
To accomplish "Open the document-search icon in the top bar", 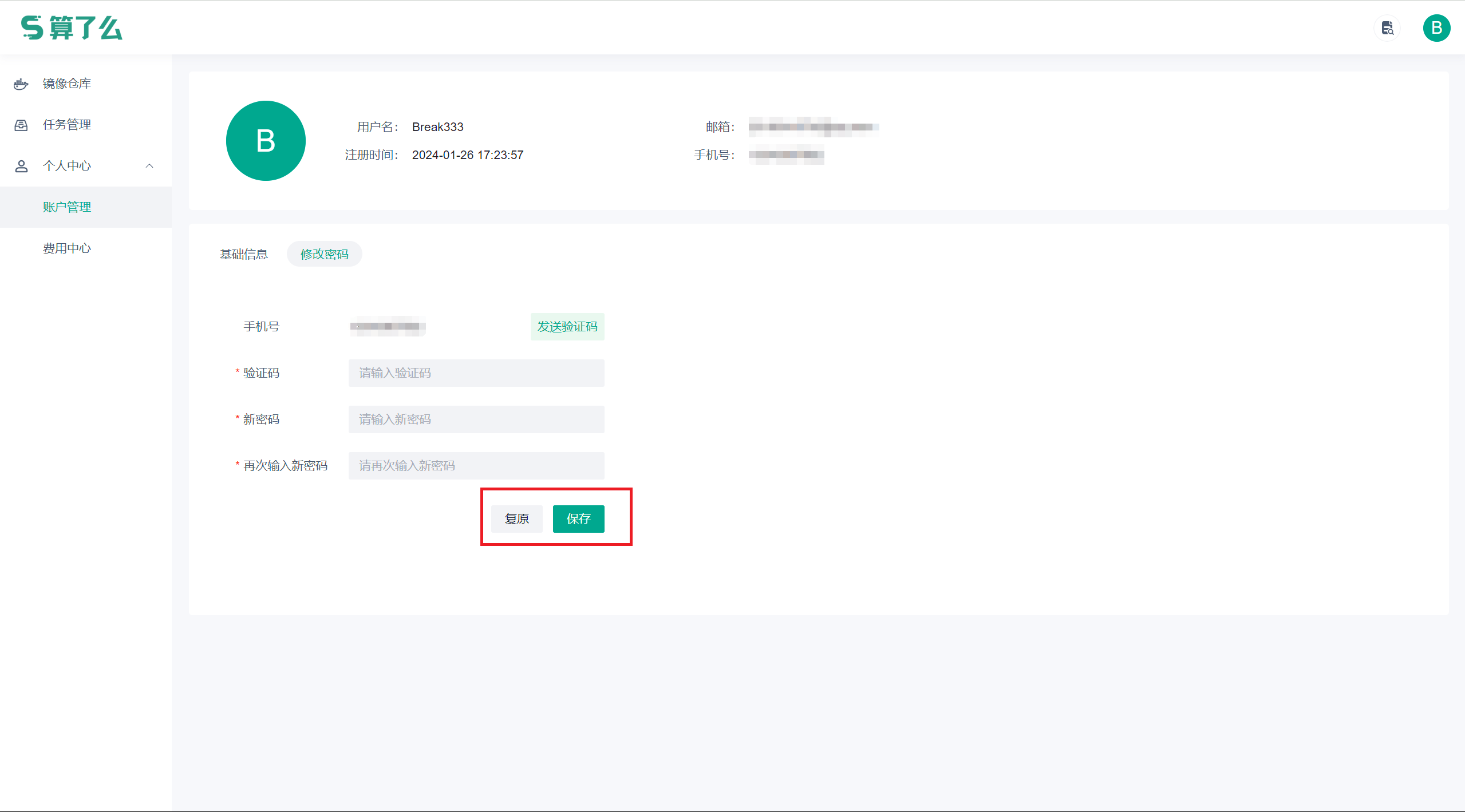I will click(x=1387, y=27).
